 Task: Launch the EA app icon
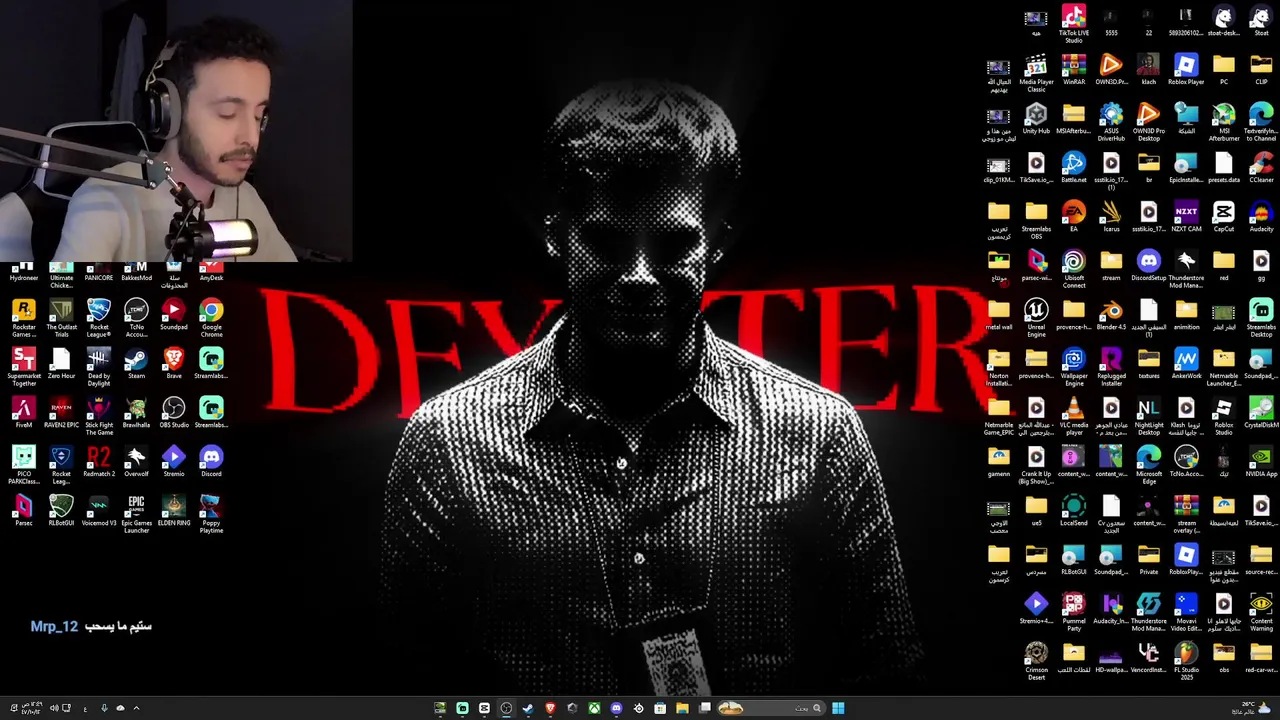coord(1073,216)
